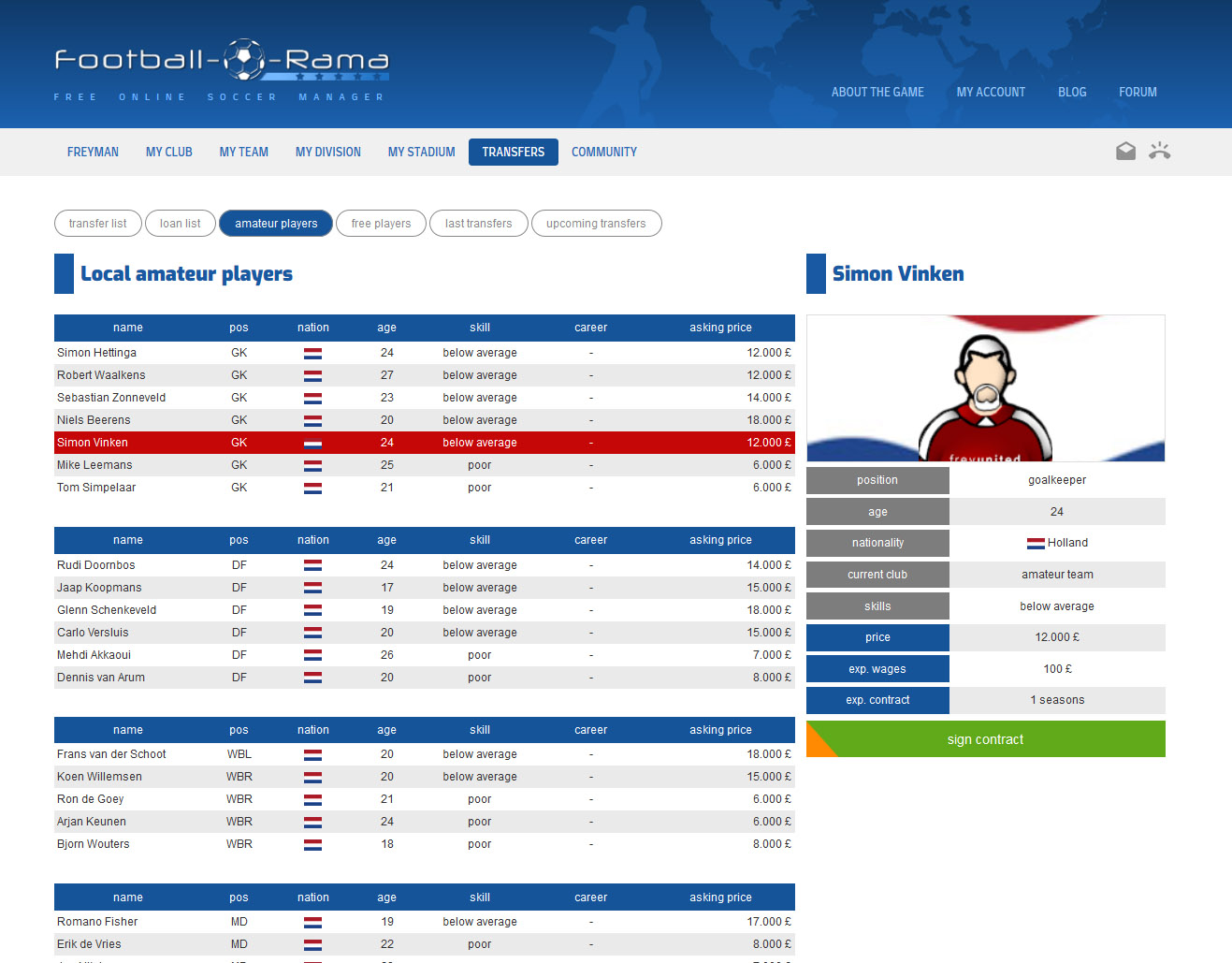Click the Football-Rama logo
1232x963 pixels.
click(x=222, y=61)
